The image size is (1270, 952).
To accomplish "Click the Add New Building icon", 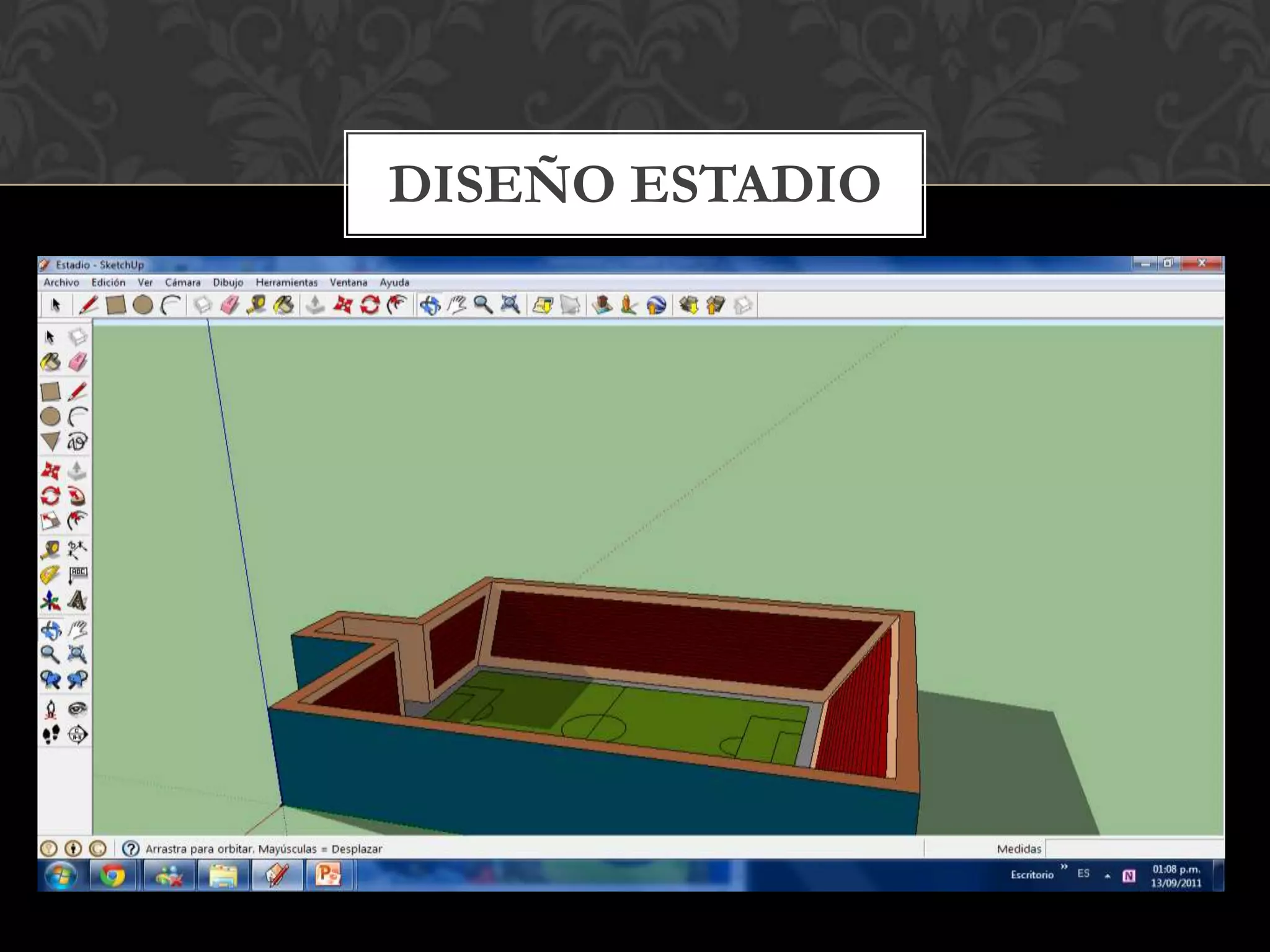I will 602,305.
